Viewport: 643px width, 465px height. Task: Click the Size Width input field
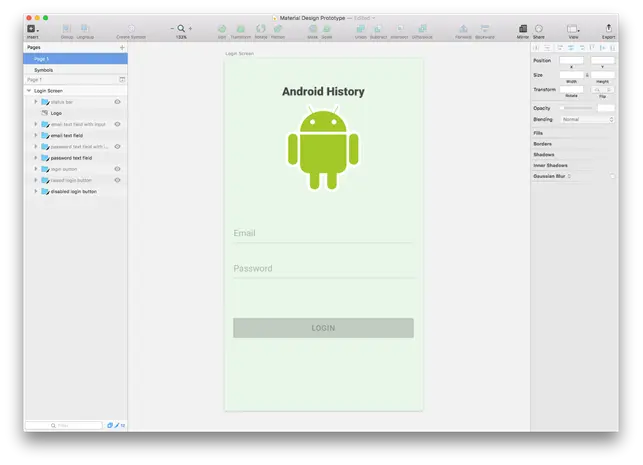click(x=571, y=75)
